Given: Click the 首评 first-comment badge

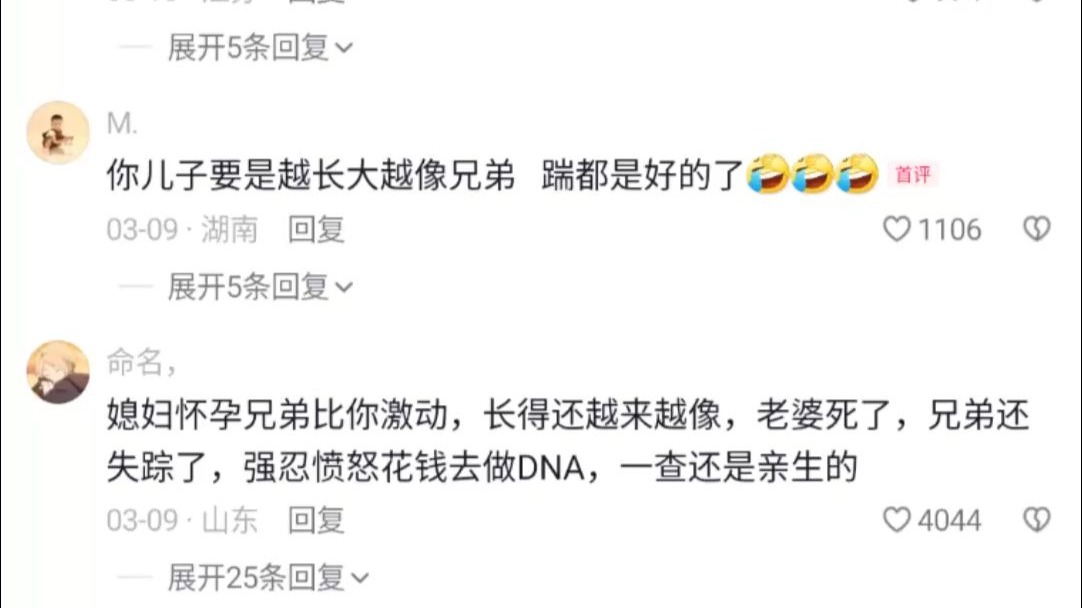Looking at the screenshot, I should coord(912,175).
